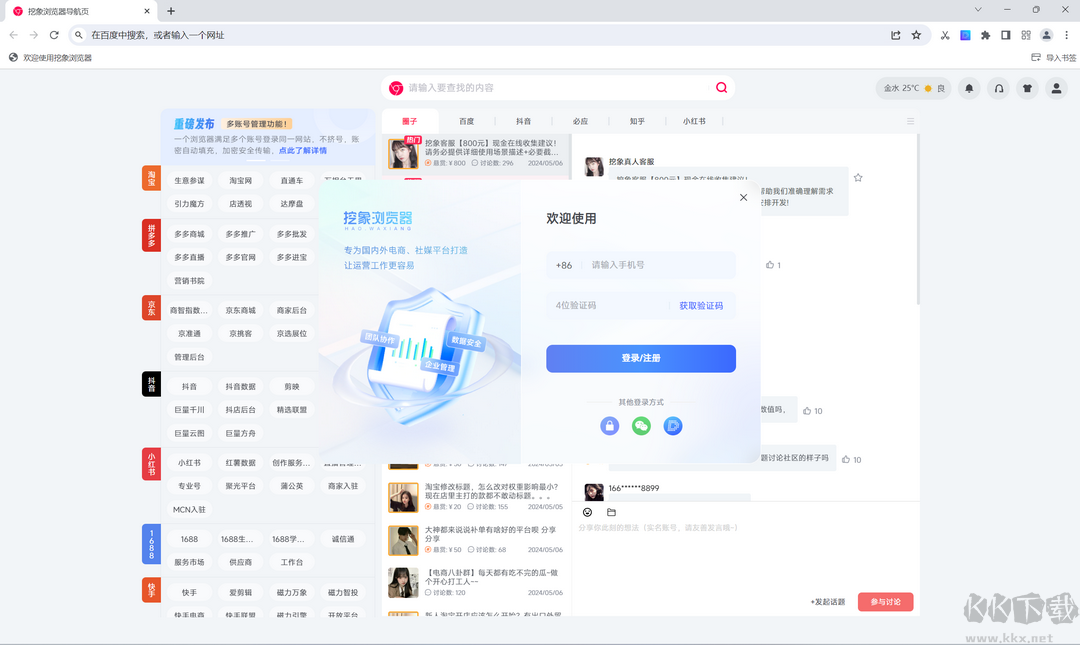1080x645 pixels.
Task: Click the headset customer service icon
Action: click(x=998, y=88)
